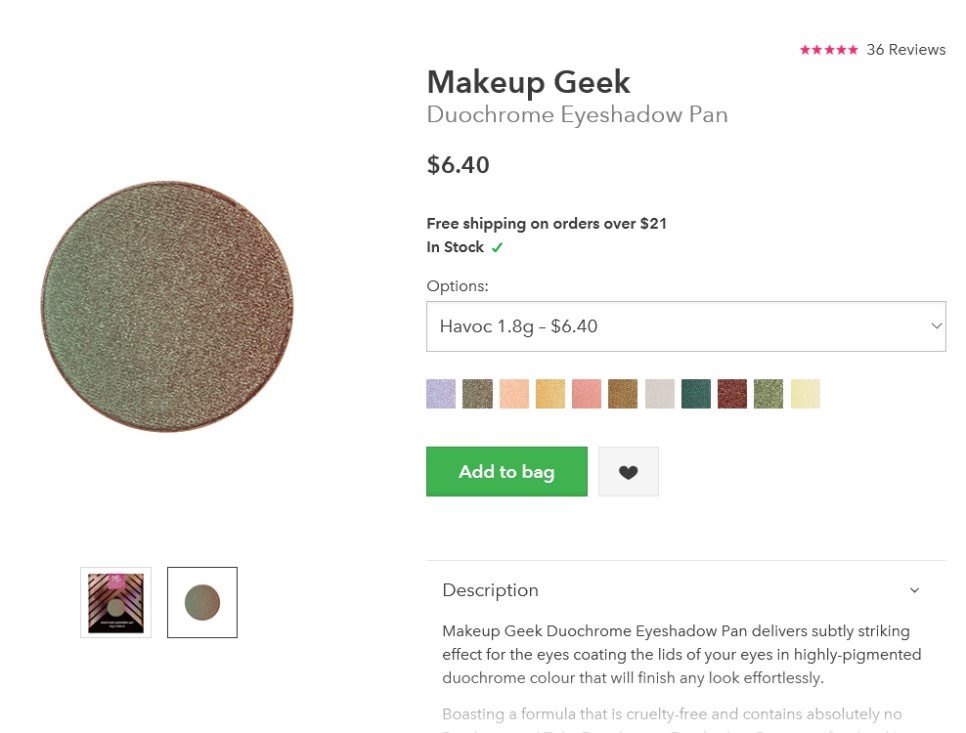The height and width of the screenshot is (733, 966).
Task: Click the five-star rating icons
Action: tap(828, 50)
